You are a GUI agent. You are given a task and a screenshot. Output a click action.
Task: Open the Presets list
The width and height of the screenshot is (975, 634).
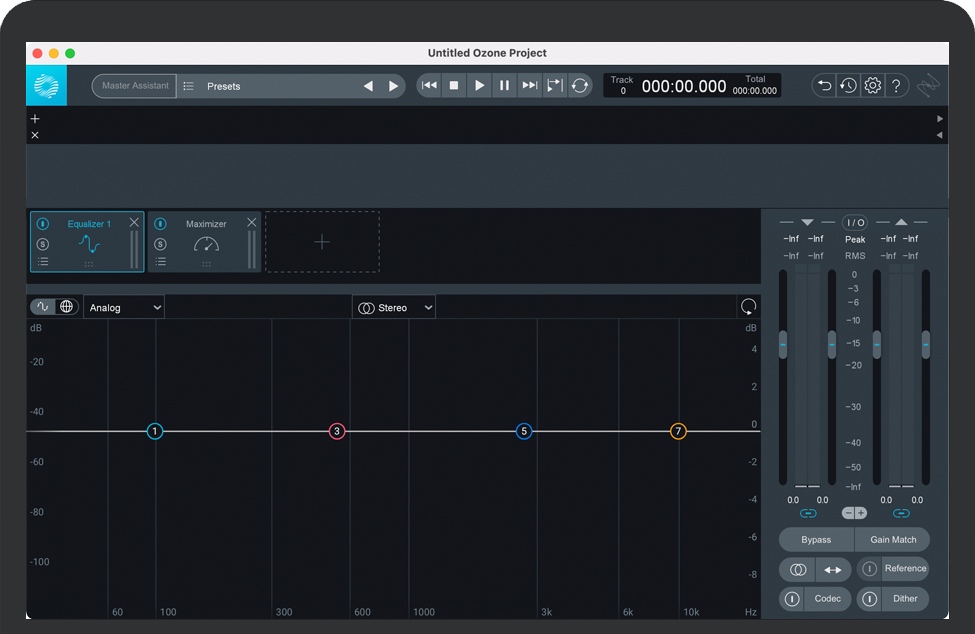(x=224, y=86)
